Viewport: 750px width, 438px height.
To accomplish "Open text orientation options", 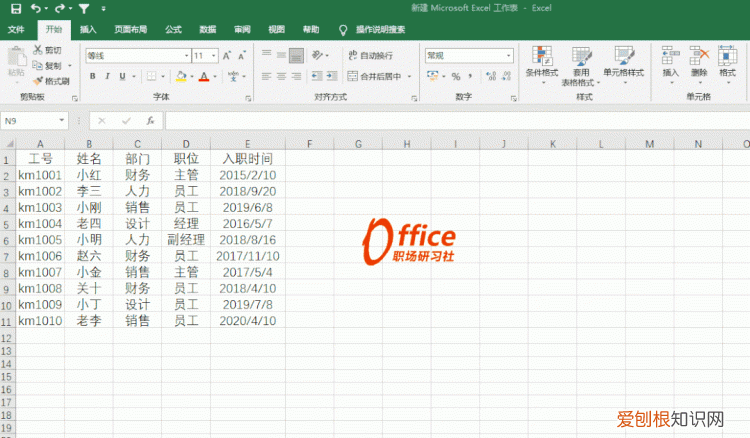I will (318, 55).
